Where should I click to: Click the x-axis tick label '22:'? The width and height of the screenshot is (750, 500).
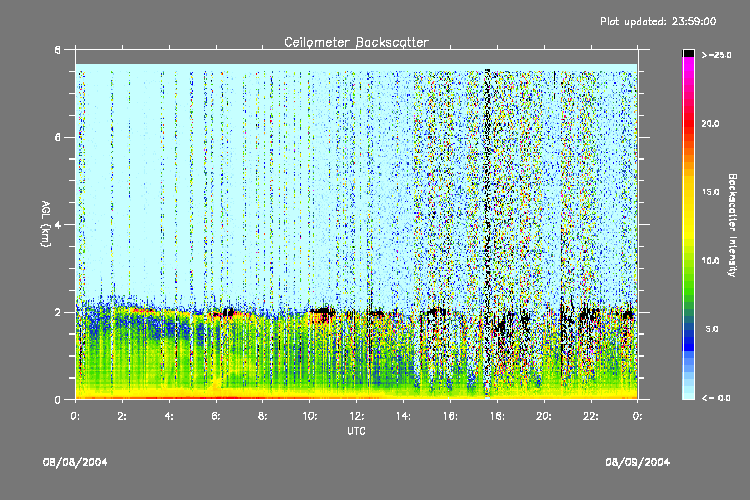point(591,416)
